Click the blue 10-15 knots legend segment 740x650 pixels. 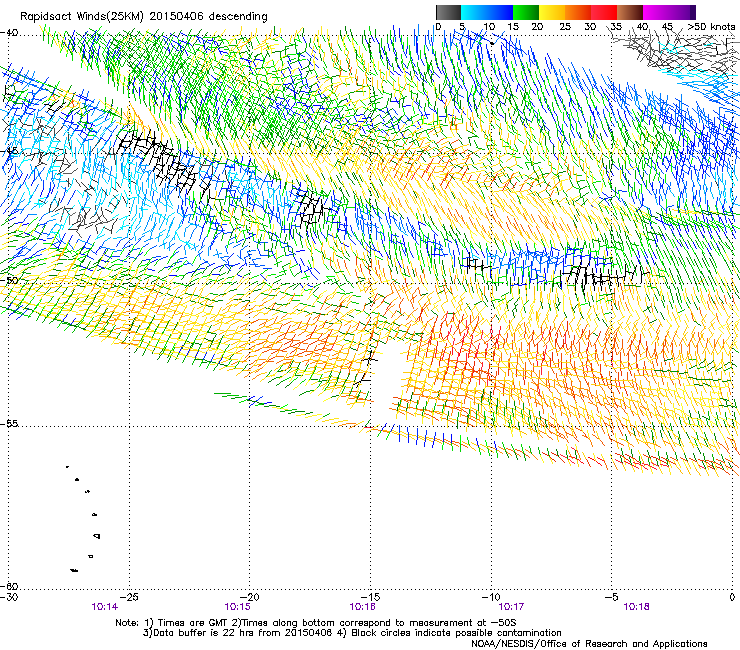[x=500, y=12]
